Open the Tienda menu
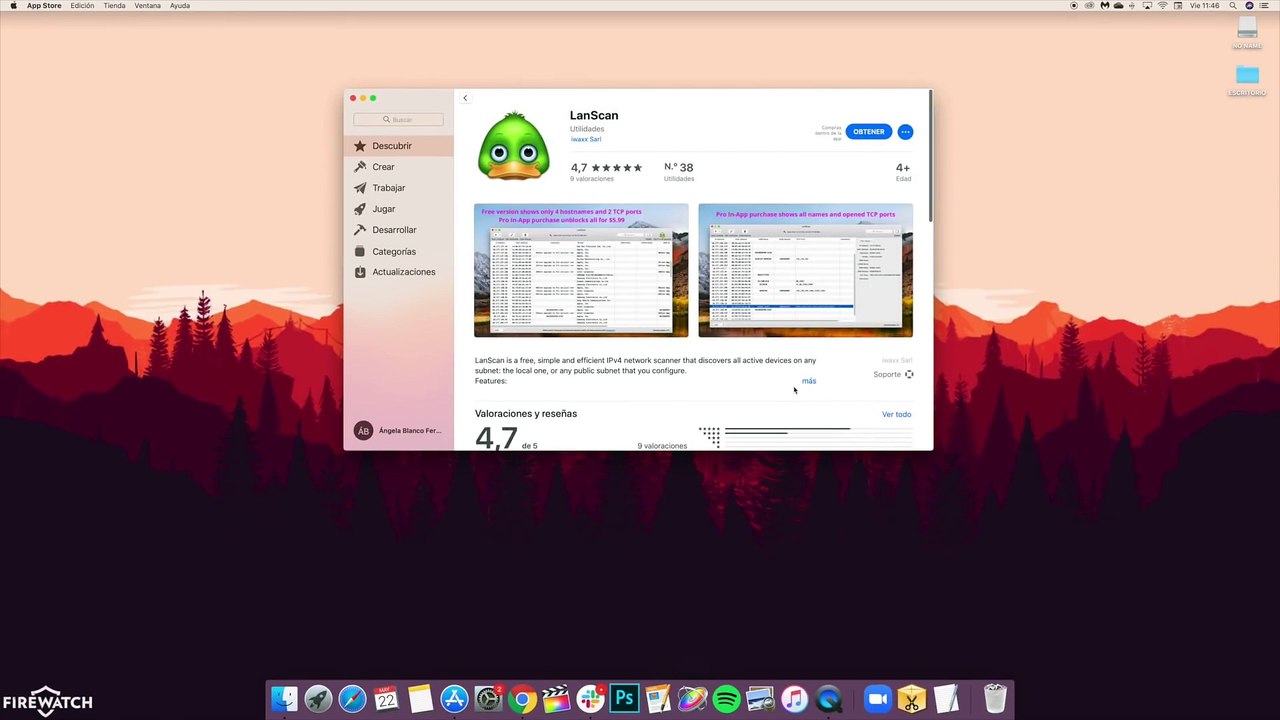The height and width of the screenshot is (720, 1280). (x=115, y=5)
